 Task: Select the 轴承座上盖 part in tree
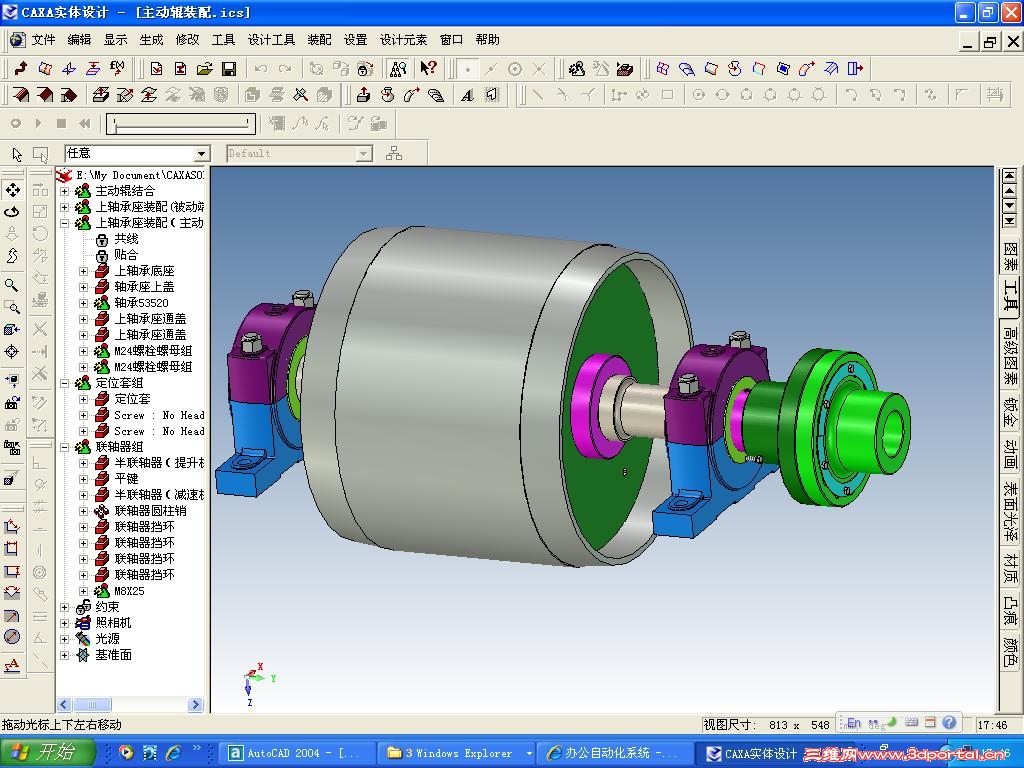click(x=144, y=287)
